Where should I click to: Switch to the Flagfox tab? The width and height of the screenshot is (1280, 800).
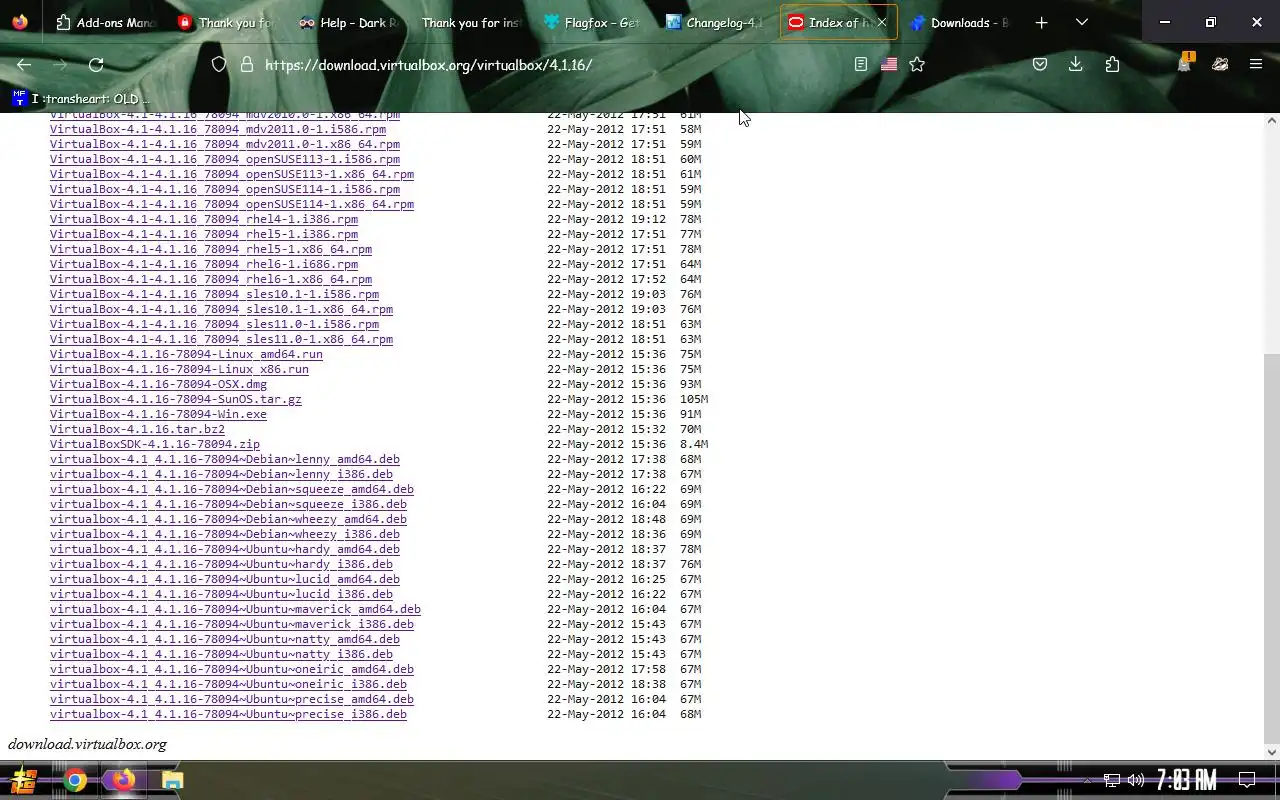tap(594, 22)
